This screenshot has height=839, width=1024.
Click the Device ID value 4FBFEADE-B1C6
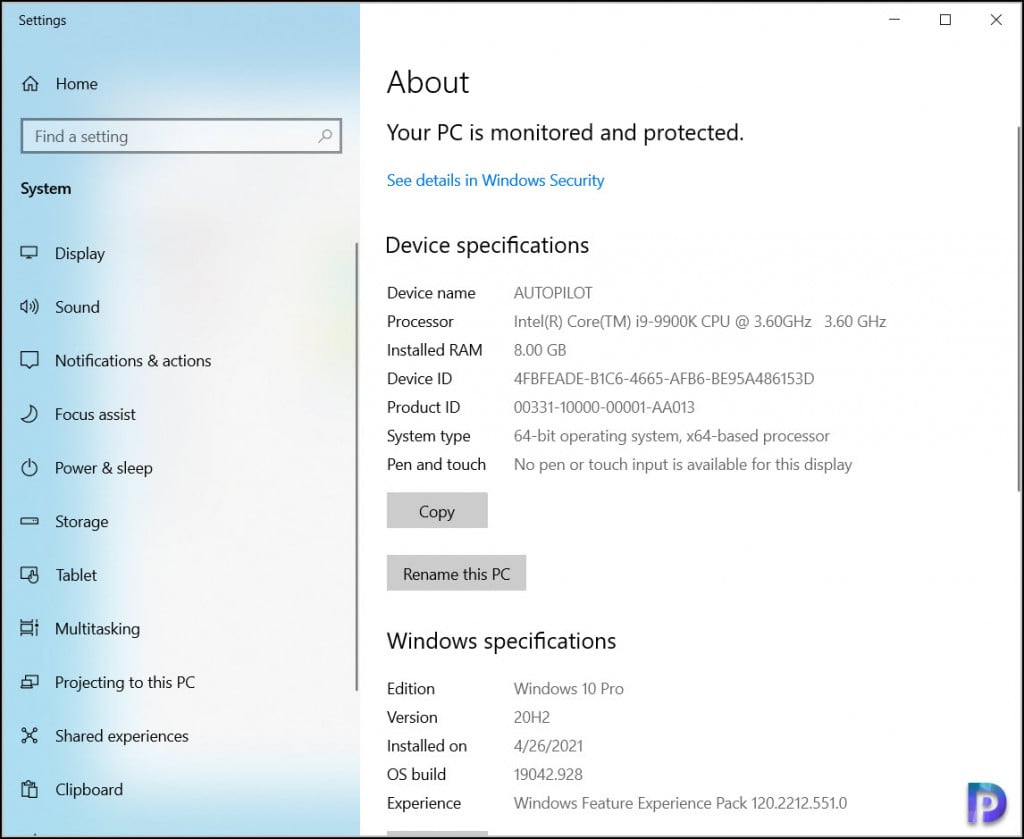pyautogui.click(x=664, y=379)
